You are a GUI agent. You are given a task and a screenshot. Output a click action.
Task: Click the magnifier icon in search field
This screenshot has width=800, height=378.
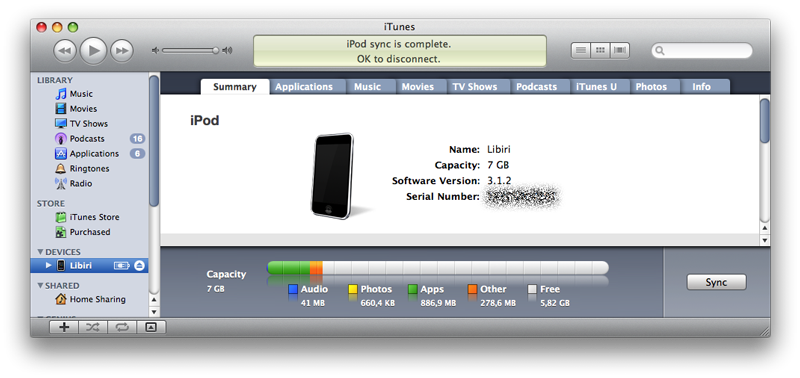click(x=660, y=51)
